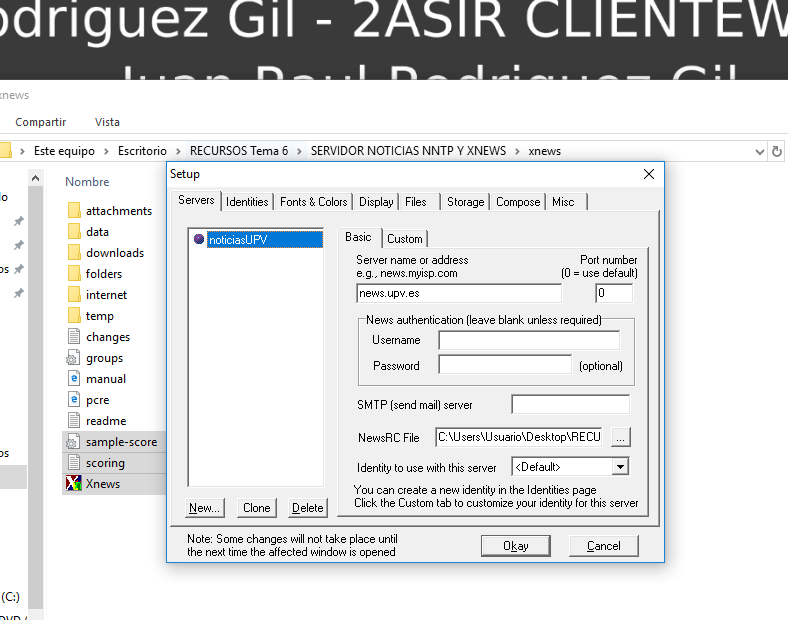Close the Setup dialog
Image resolution: width=788 pixels, height=620 pixels.
(649, 174)
